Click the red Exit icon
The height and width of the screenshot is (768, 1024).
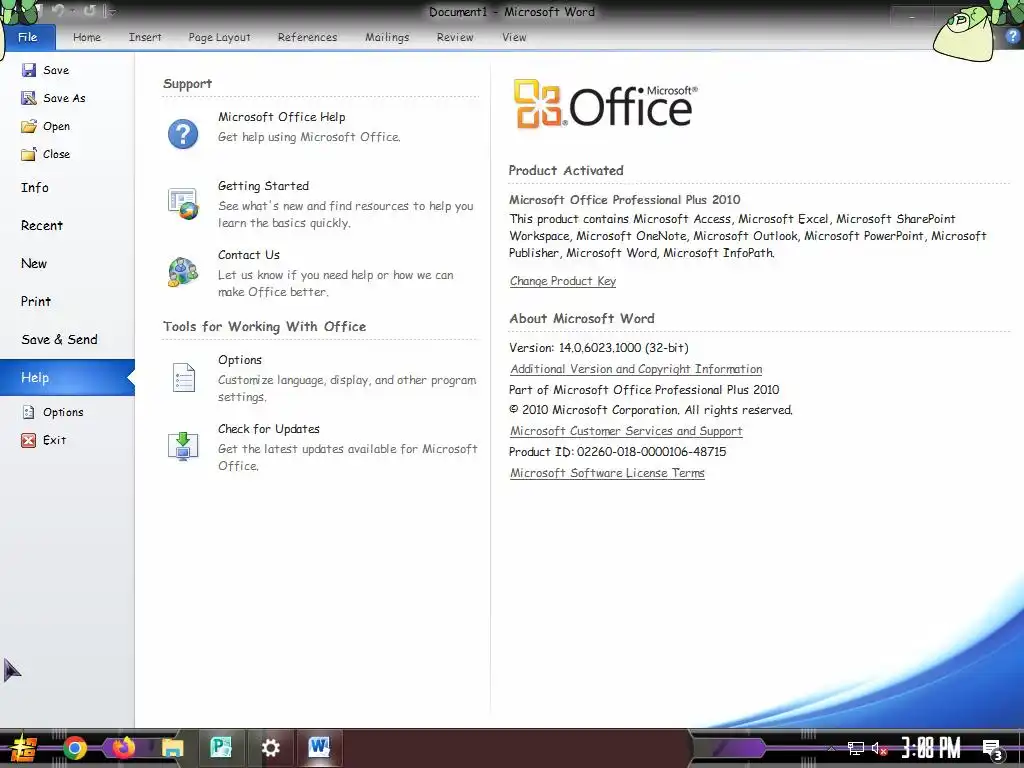pyautogui.click(x=29, y=440)
